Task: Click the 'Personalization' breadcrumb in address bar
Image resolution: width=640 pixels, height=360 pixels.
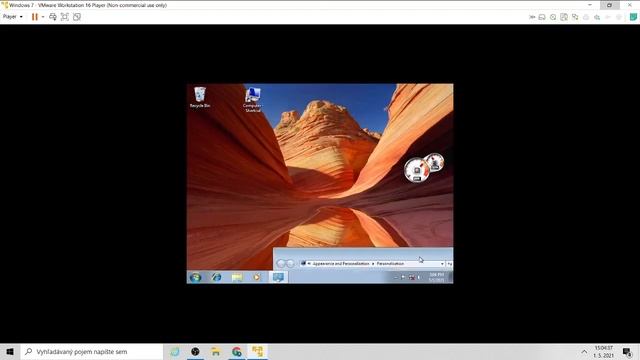Action: pos(390,264)
